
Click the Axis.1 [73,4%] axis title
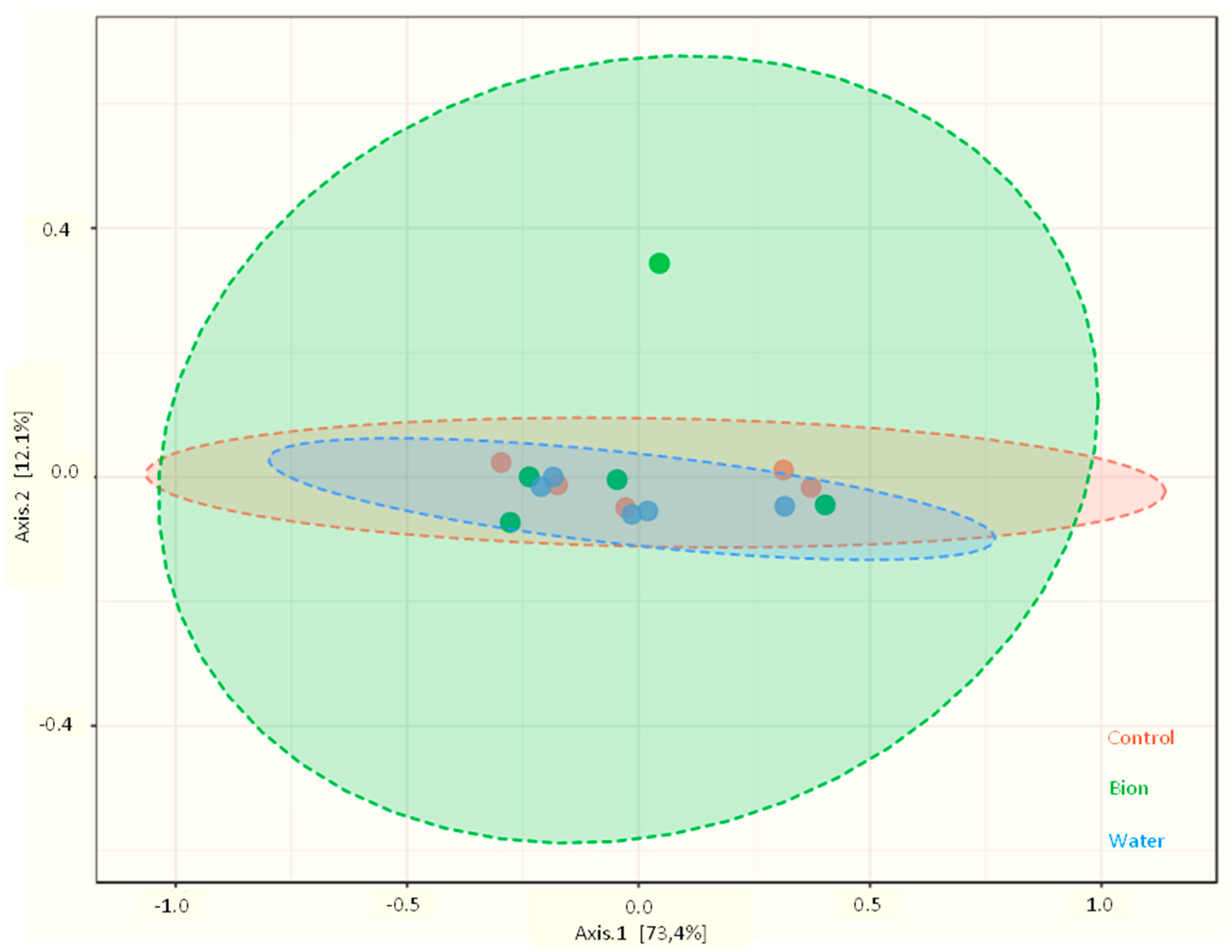640,933
